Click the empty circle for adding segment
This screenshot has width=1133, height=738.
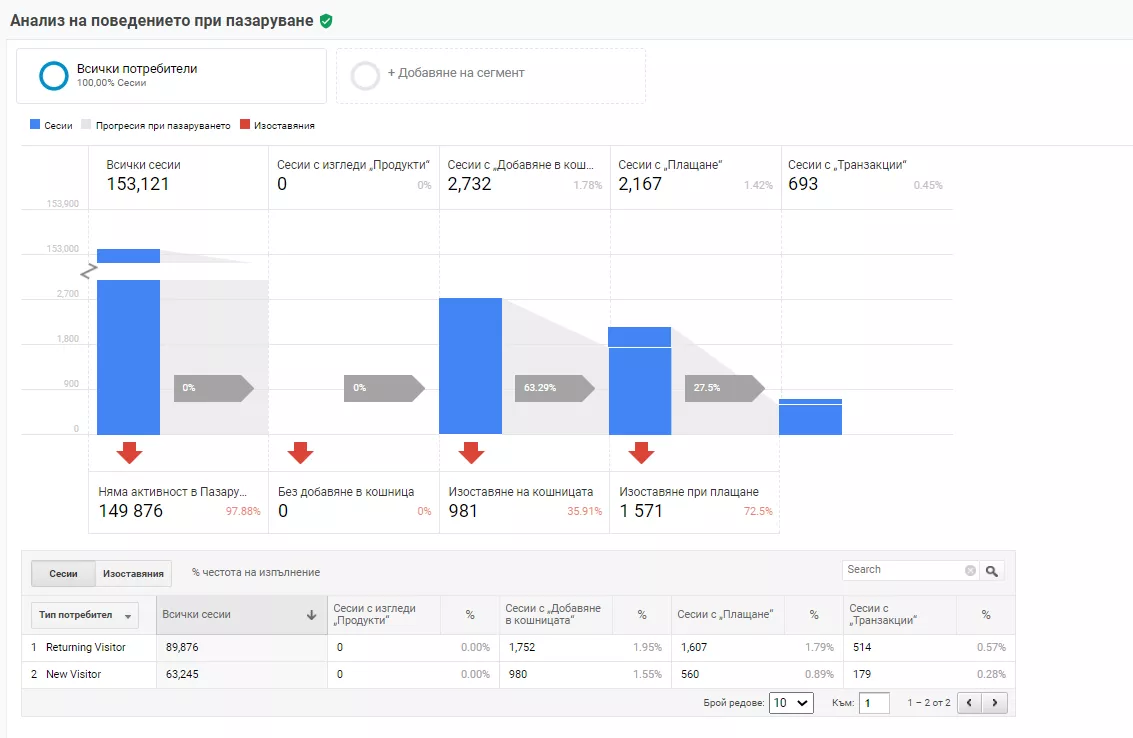click(x=365, y=75)
